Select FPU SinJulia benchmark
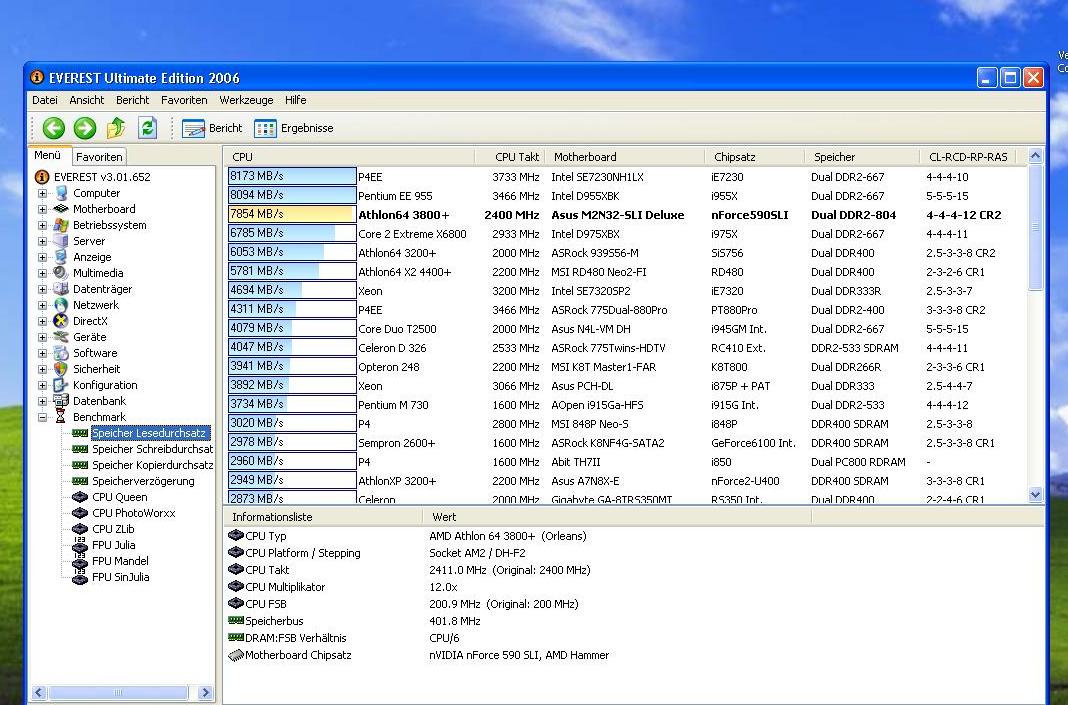Screen dimensions: 1068x705 pyautogui.click(x=121, y=577)
